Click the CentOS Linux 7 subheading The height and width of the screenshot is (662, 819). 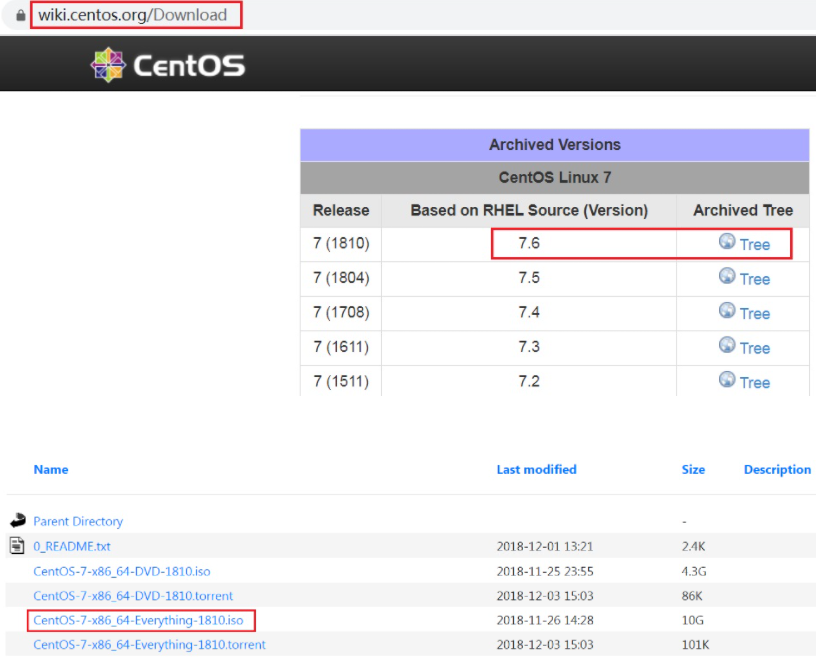(555, 178)
